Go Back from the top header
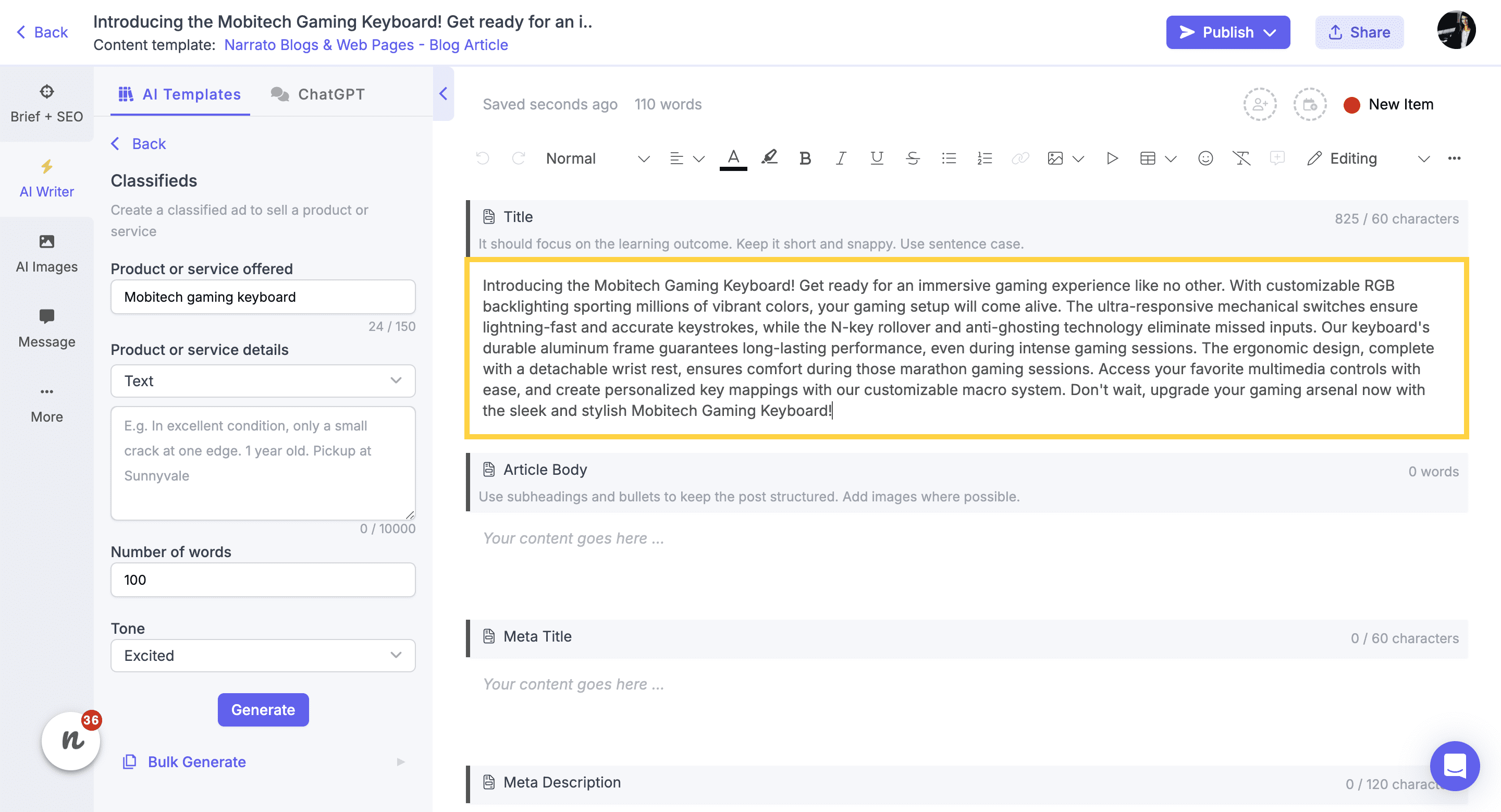This screenshot has width=1501, height=812. coord(42,32)
